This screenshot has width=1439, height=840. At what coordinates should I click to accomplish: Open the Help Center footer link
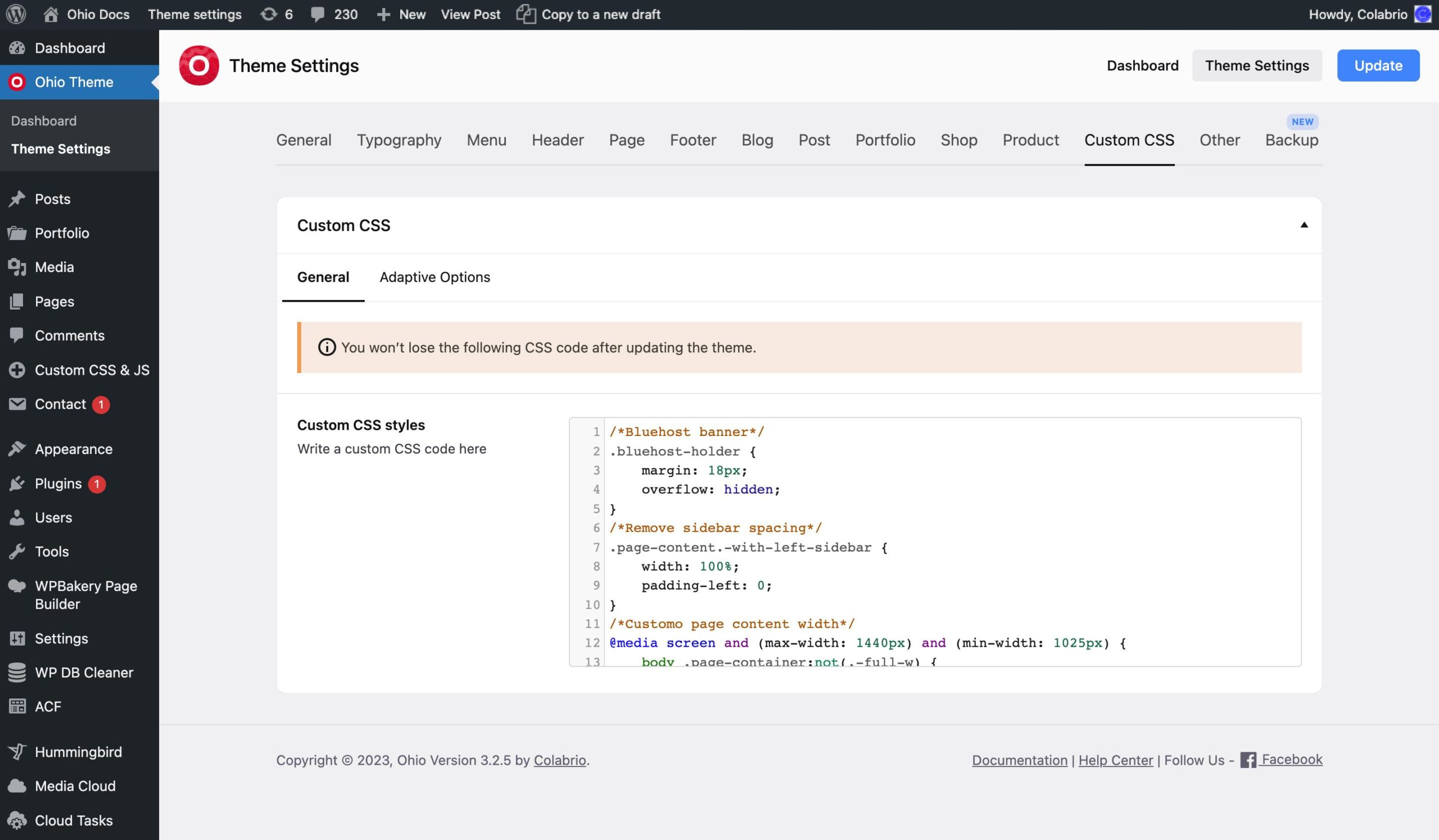pos(1115,760)
